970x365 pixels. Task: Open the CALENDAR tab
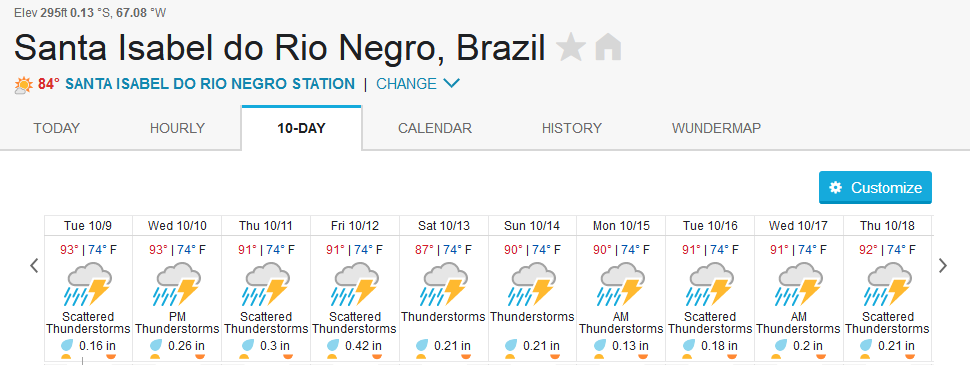[435, 128]
